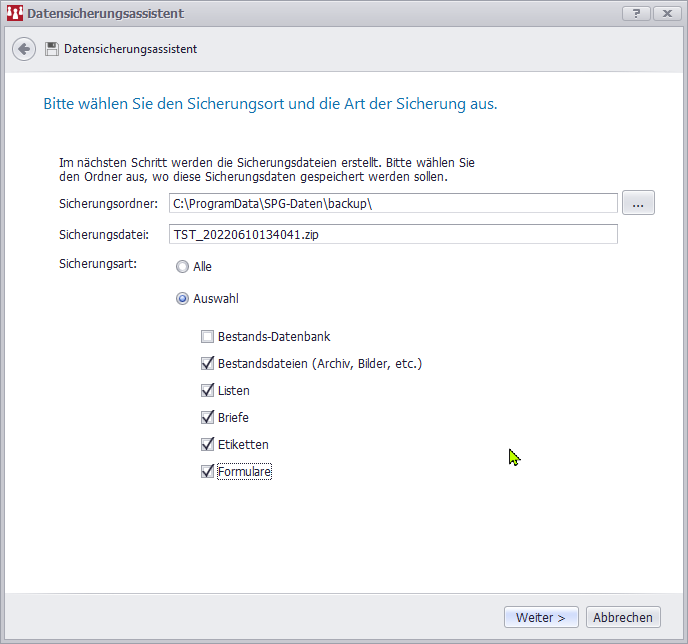Toggle the Formulare checkbox off
688x644 pixels.
[x=208, y=472]
